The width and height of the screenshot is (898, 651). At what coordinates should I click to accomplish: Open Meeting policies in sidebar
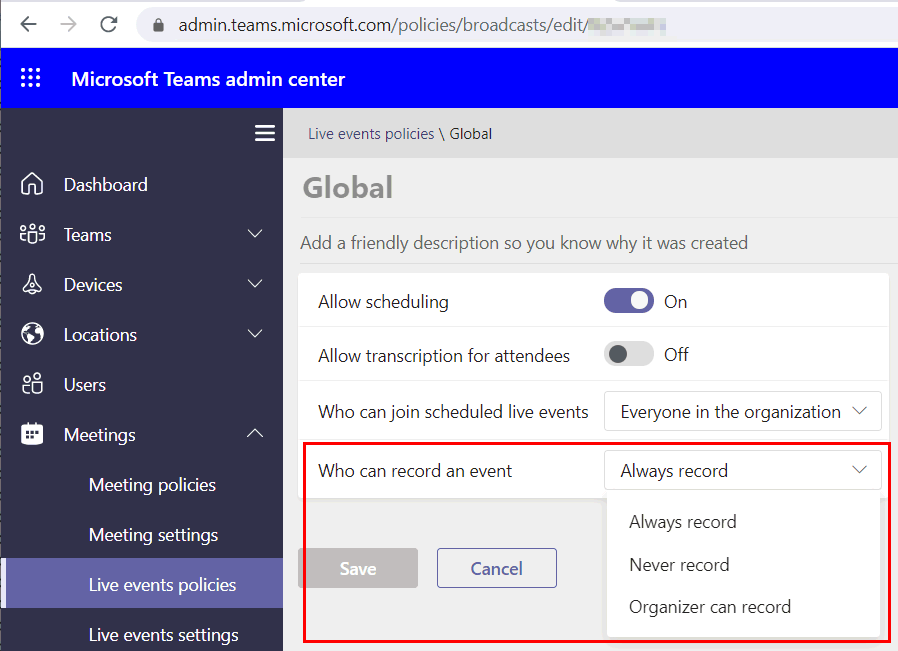pos(152,485)
